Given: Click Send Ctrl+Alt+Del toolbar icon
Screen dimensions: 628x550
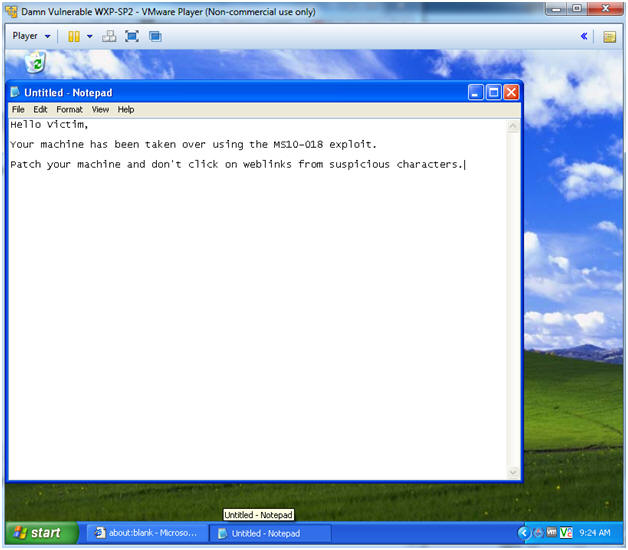Looking at the screenshot, I should pos(109,36).
